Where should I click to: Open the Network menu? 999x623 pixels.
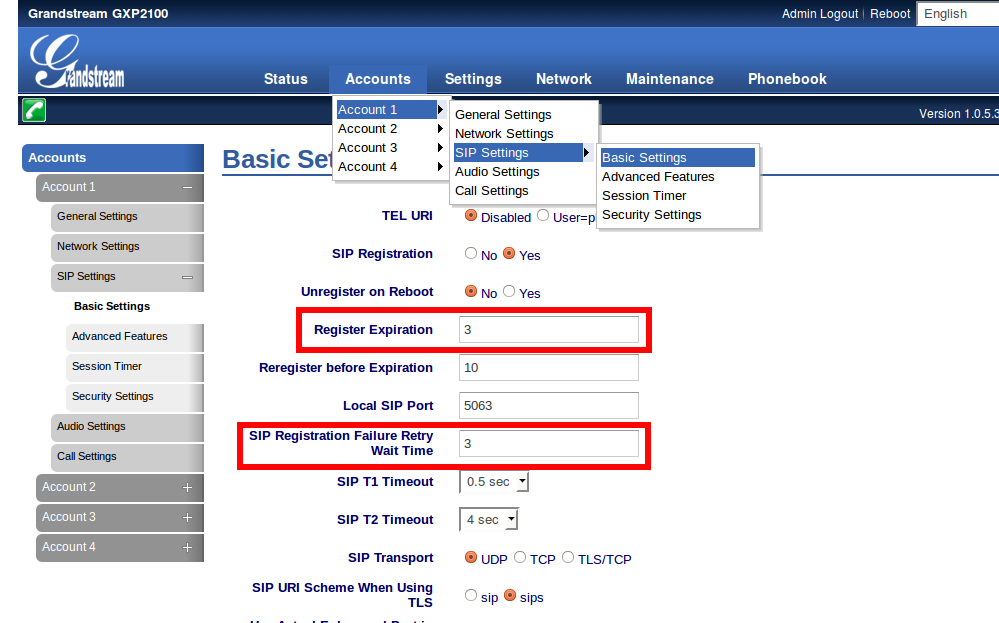pyautogui.click(x=564, y=79)
